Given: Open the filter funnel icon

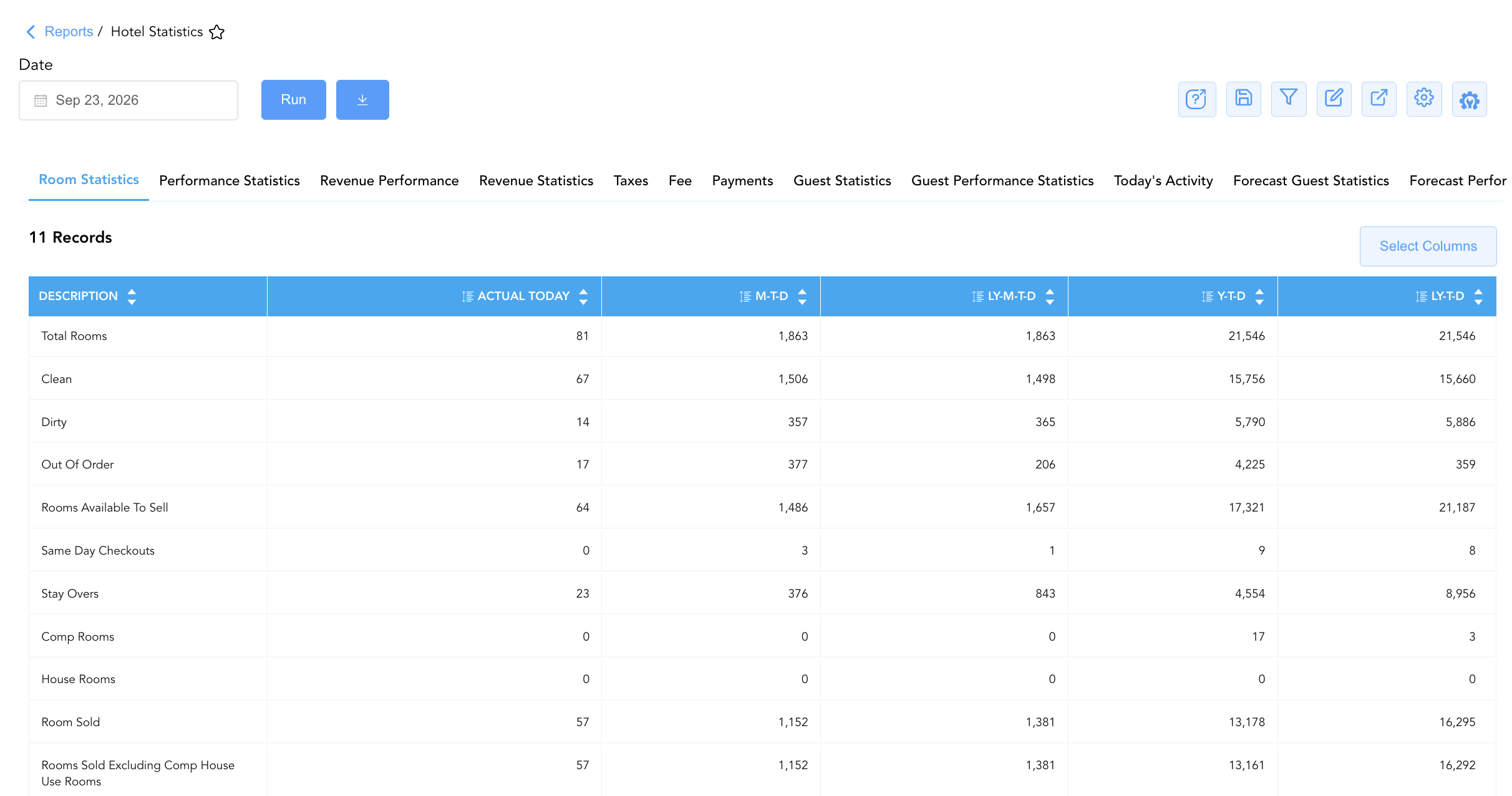Looking at the screenshot, I should [1289, 99].
